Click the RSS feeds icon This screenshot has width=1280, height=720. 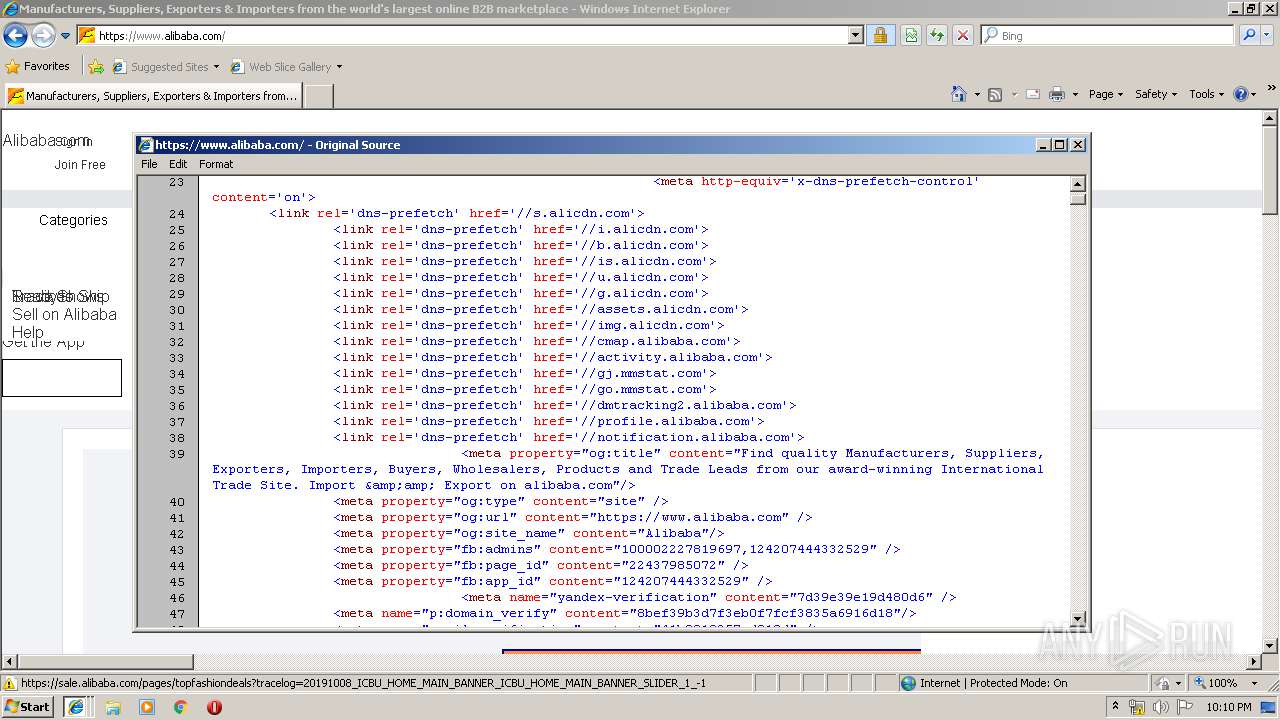click(x=995, y=94)
